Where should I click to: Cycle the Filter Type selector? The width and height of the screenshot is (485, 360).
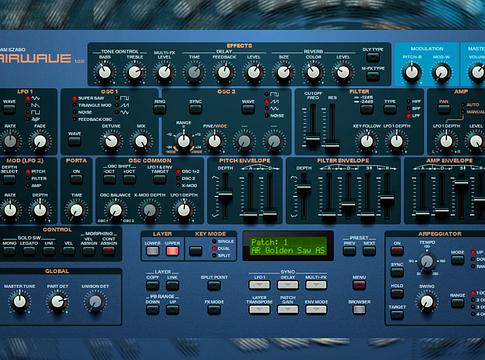point(390,109)
